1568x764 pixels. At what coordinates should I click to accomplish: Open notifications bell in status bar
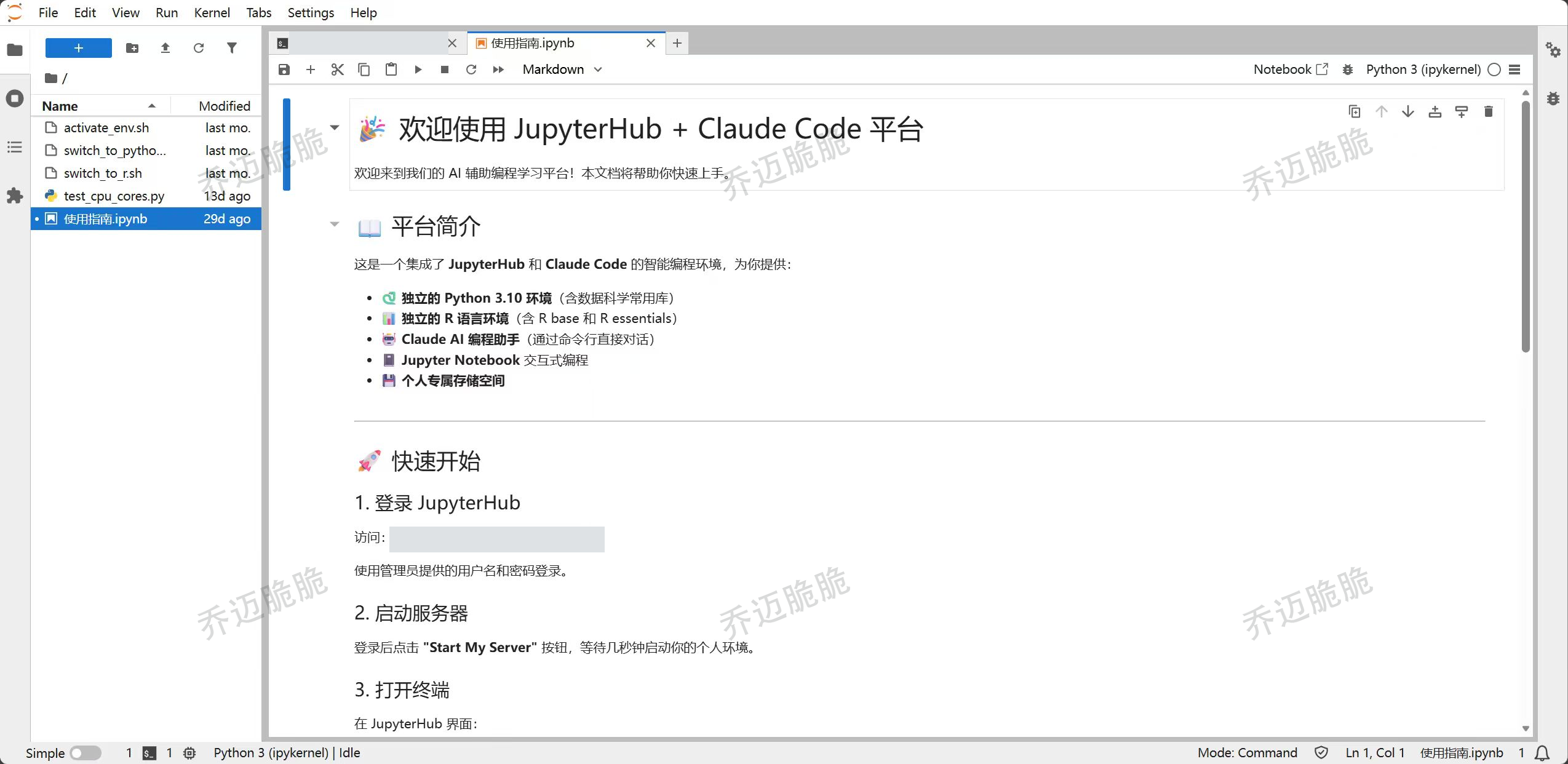pos(1542,753)
